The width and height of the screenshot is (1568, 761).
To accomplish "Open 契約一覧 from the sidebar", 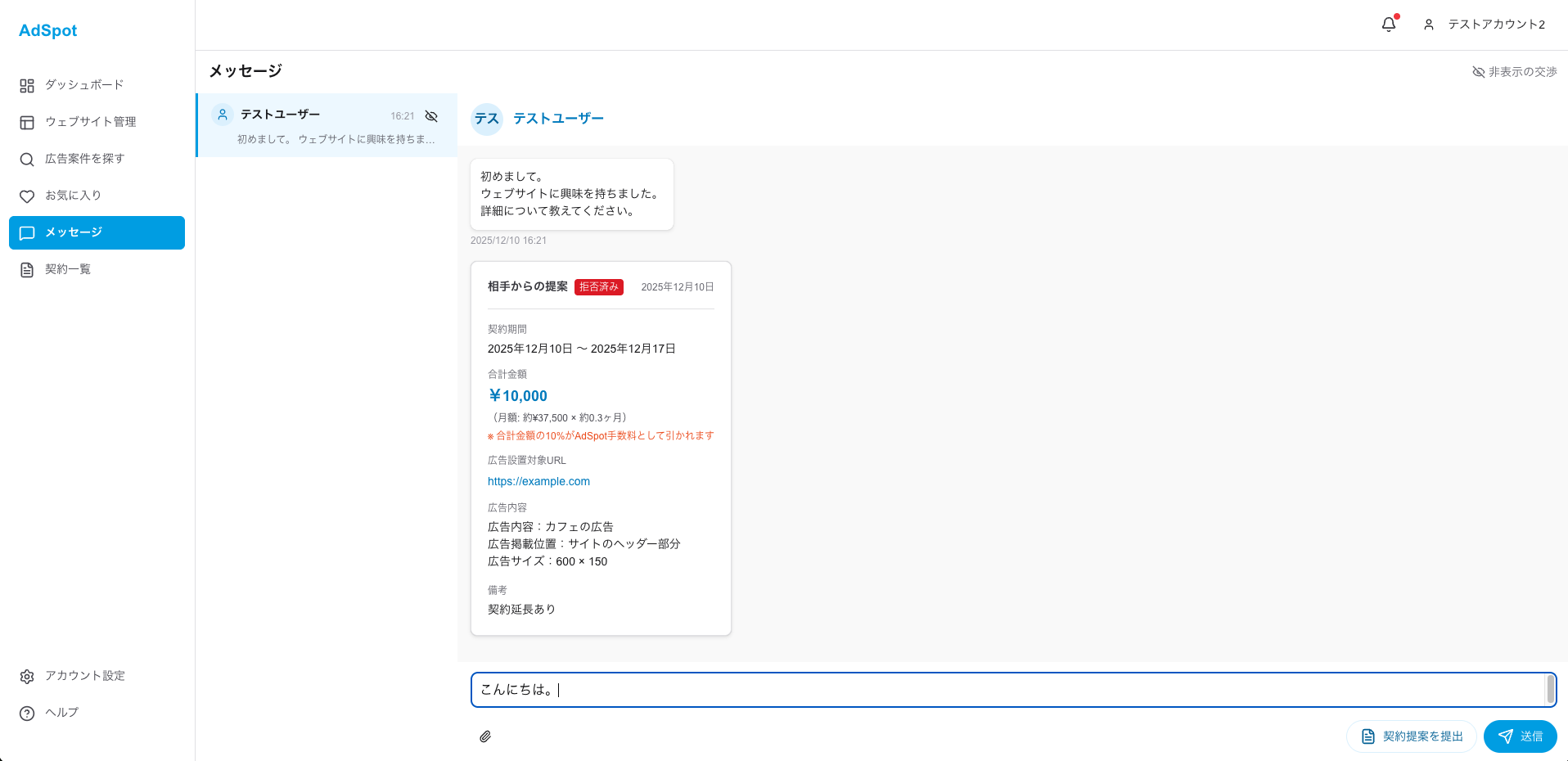I will point(68,269).
